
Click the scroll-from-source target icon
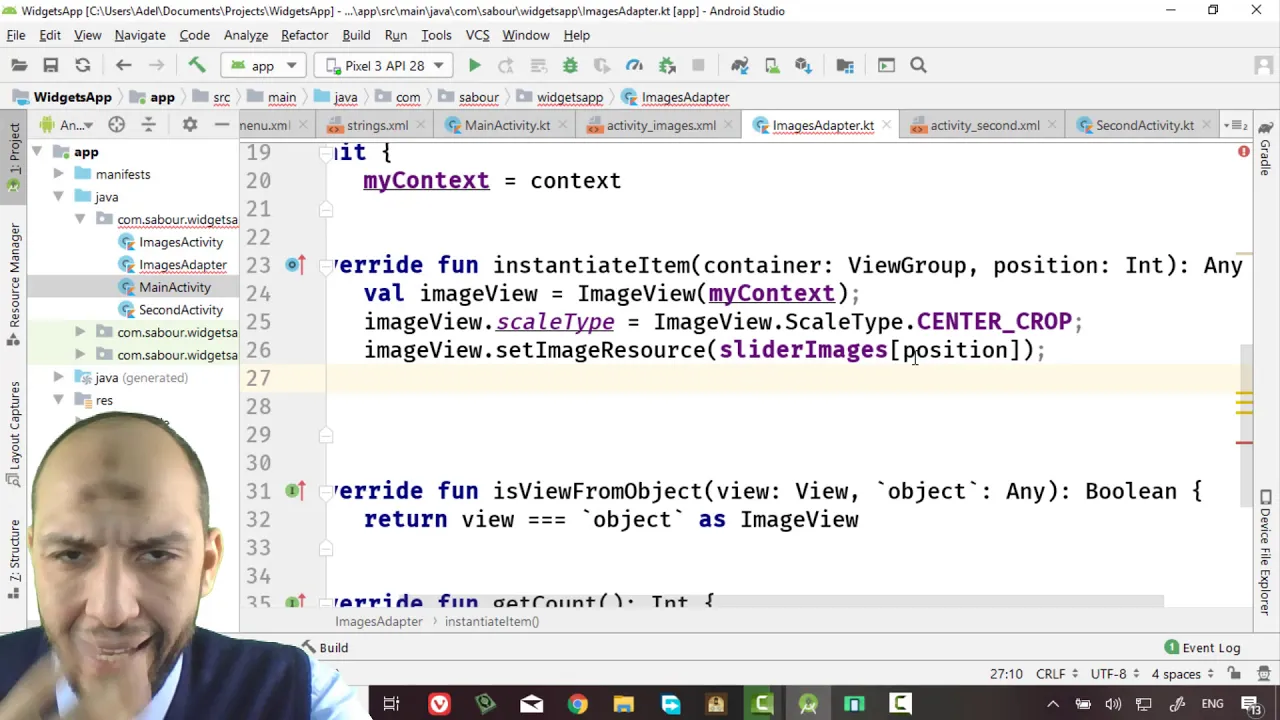117,125
